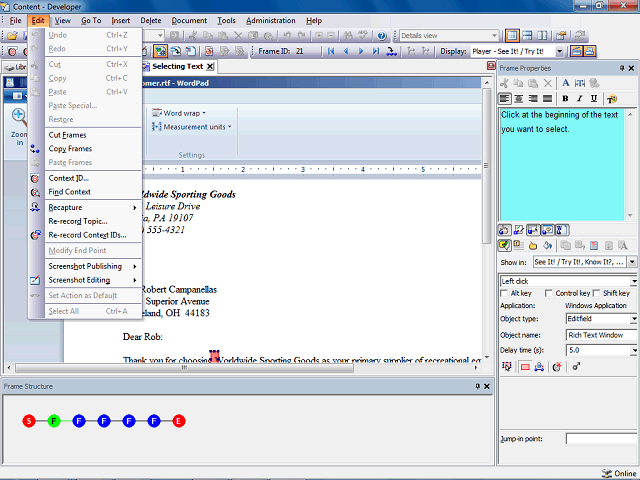
Task: Enable the Alt key checkbox
Action: pos(504,293)
